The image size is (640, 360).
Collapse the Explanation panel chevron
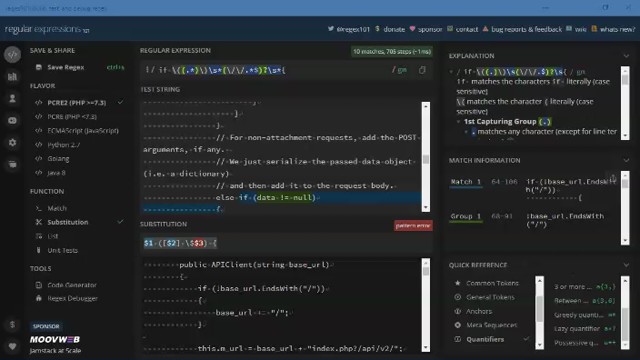[x=626, y=56]
